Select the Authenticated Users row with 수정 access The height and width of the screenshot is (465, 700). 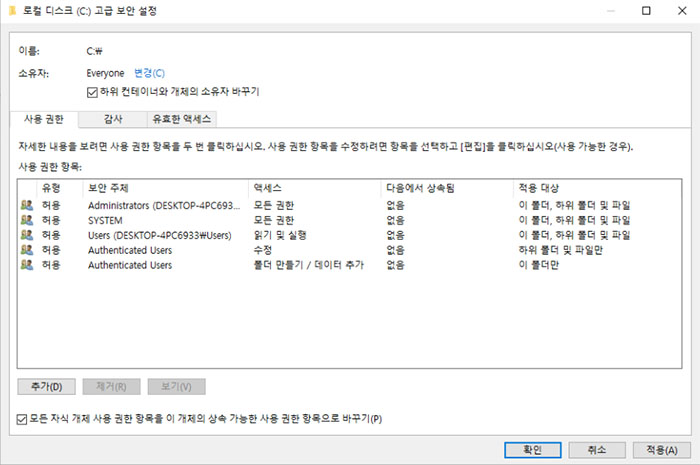[350, 250]
